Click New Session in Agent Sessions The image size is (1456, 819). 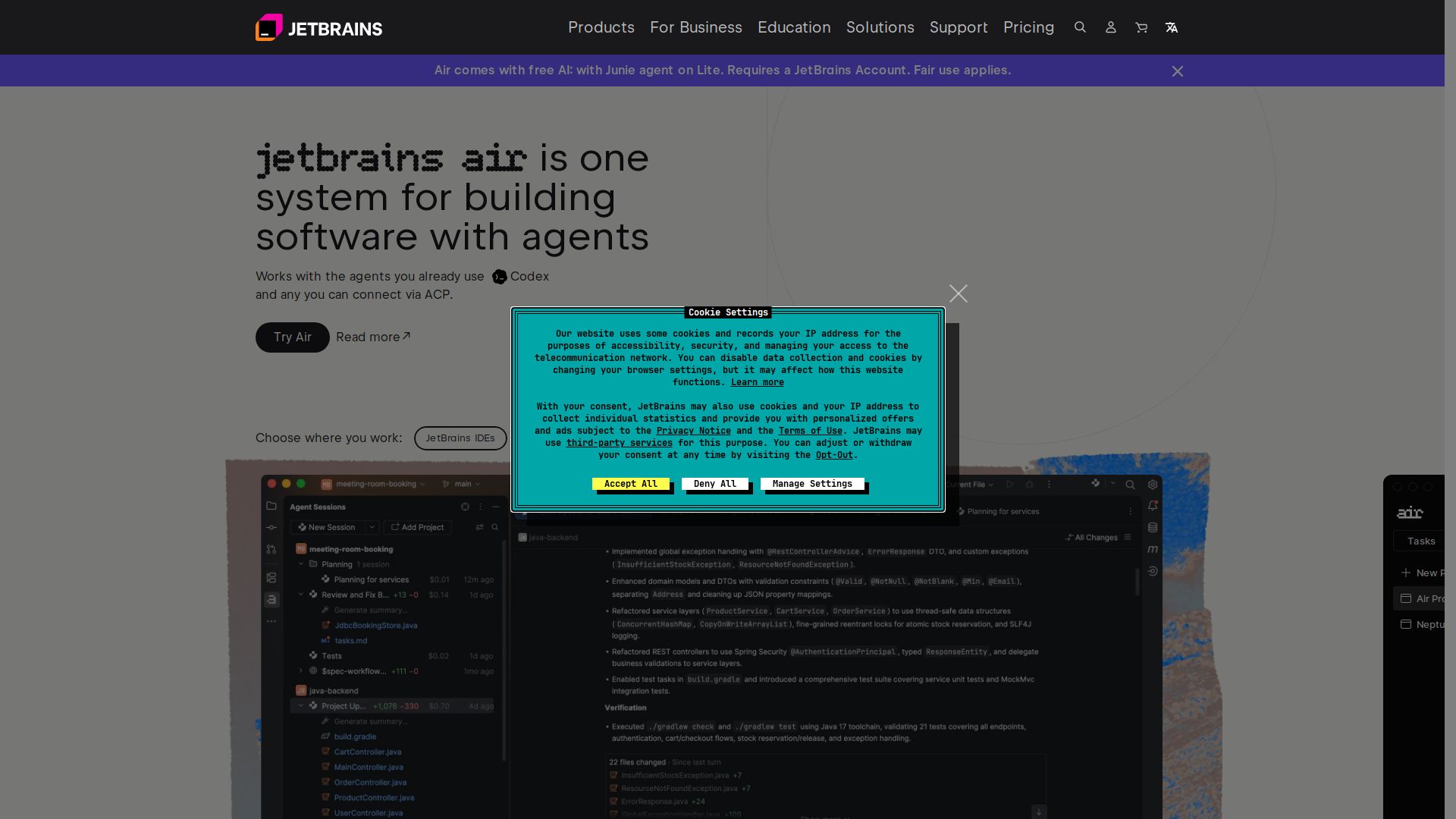coord(327,527)
